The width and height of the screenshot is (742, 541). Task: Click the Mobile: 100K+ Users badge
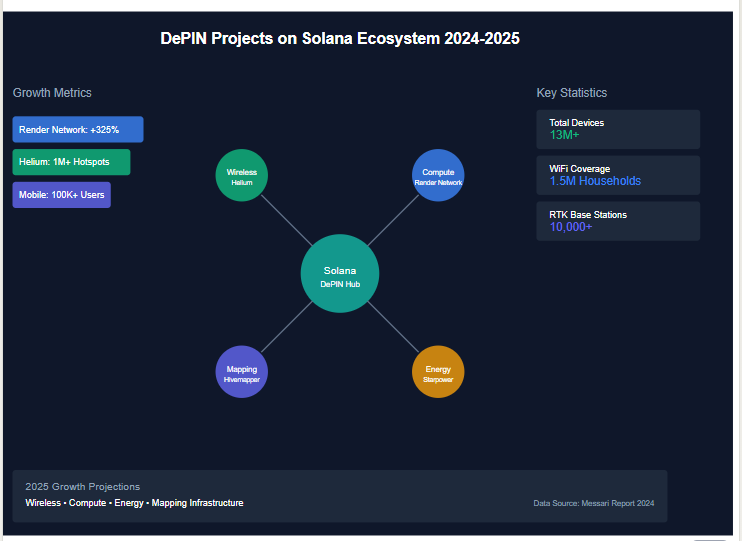tap(62, 195)
